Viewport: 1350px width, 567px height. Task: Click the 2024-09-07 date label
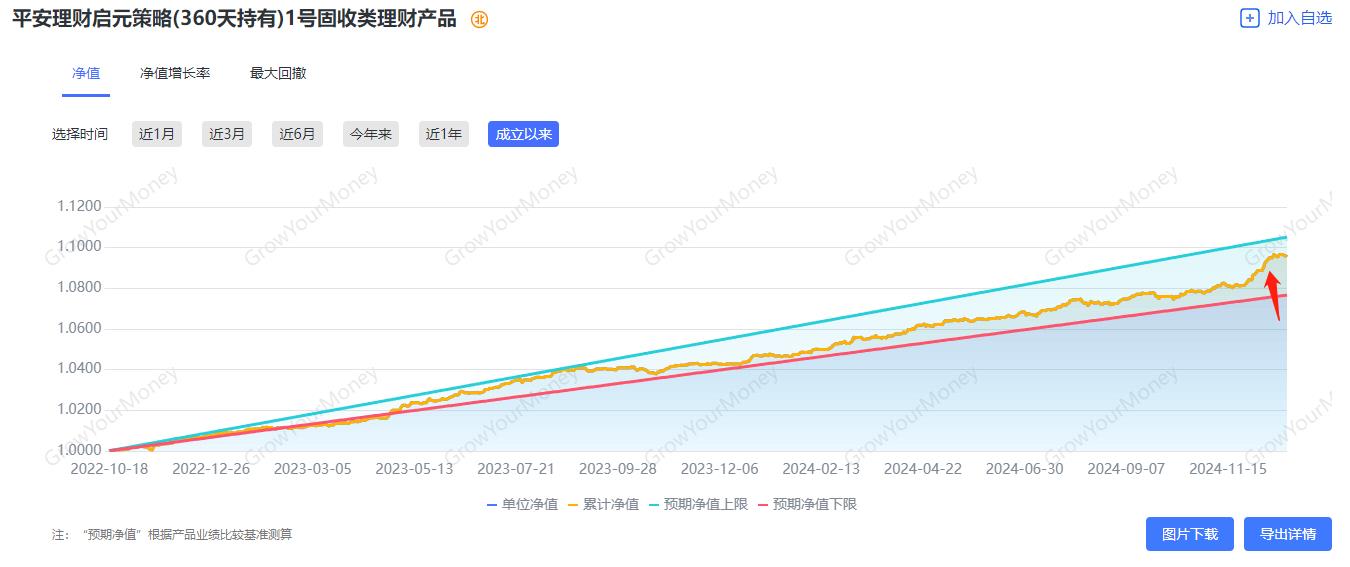tap(1126, 468)
